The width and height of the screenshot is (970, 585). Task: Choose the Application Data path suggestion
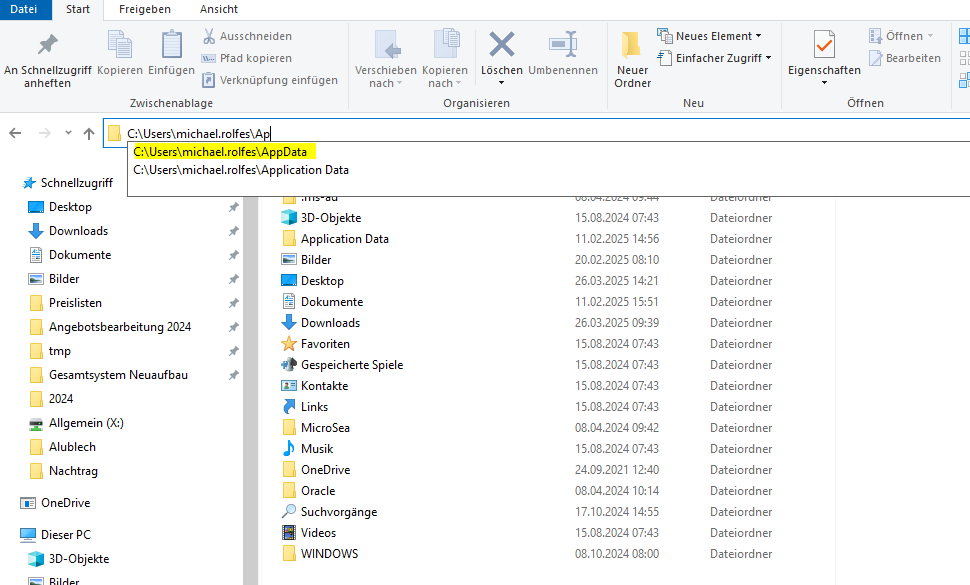pyautogui.click(x=241, y=170)
